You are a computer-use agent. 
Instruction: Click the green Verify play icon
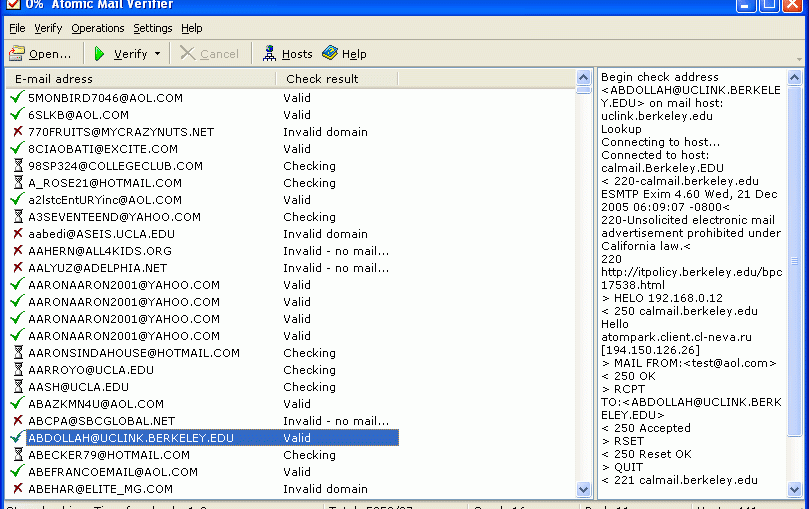click(99, 54)
